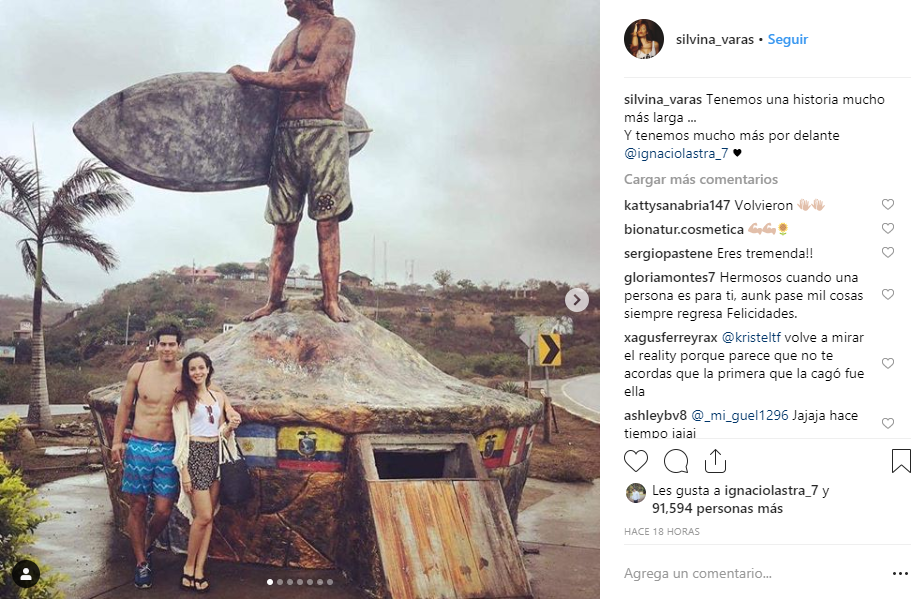Open the @ignaciolastra_7 mention in caption
The width and height of the screenshot is (918, 599).
(676, 153)
